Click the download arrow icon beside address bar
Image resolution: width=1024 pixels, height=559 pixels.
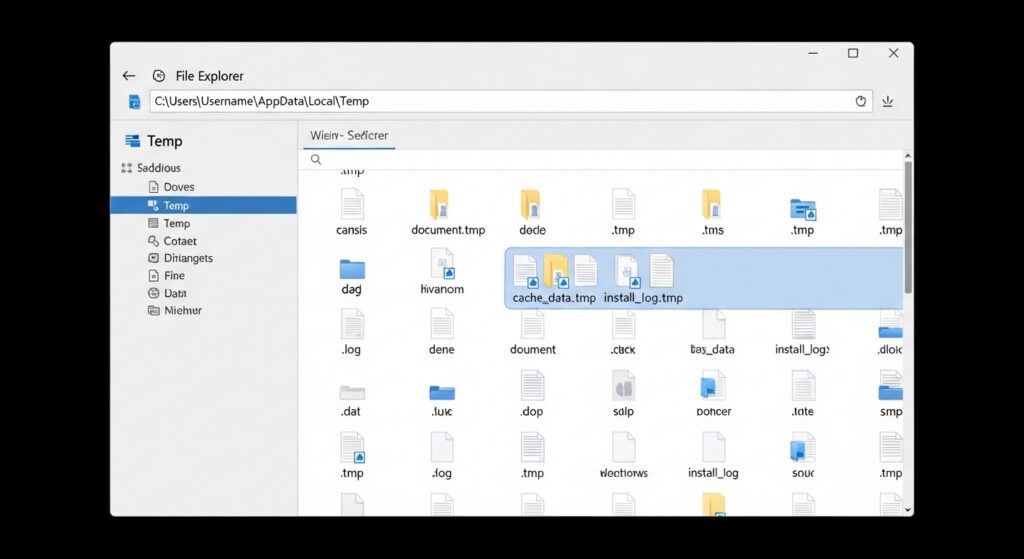coord(887,101)
